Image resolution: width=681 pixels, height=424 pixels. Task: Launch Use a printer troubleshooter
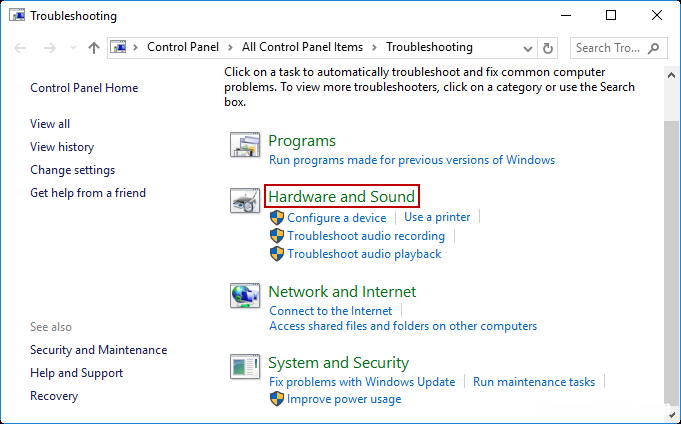click(437, 217)
